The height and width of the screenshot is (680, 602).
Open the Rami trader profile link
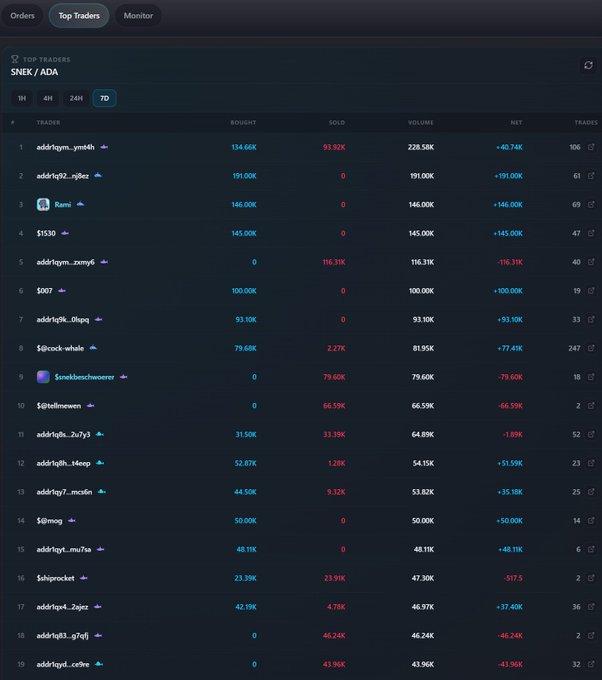click(63, 205)
